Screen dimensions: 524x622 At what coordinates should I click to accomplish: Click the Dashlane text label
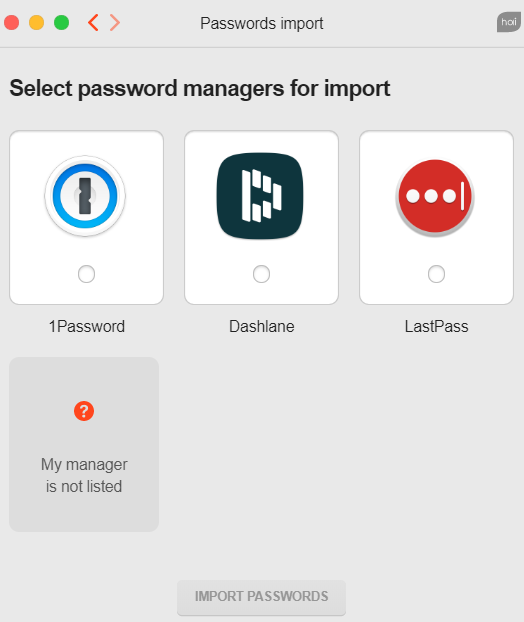coord(262,326)
